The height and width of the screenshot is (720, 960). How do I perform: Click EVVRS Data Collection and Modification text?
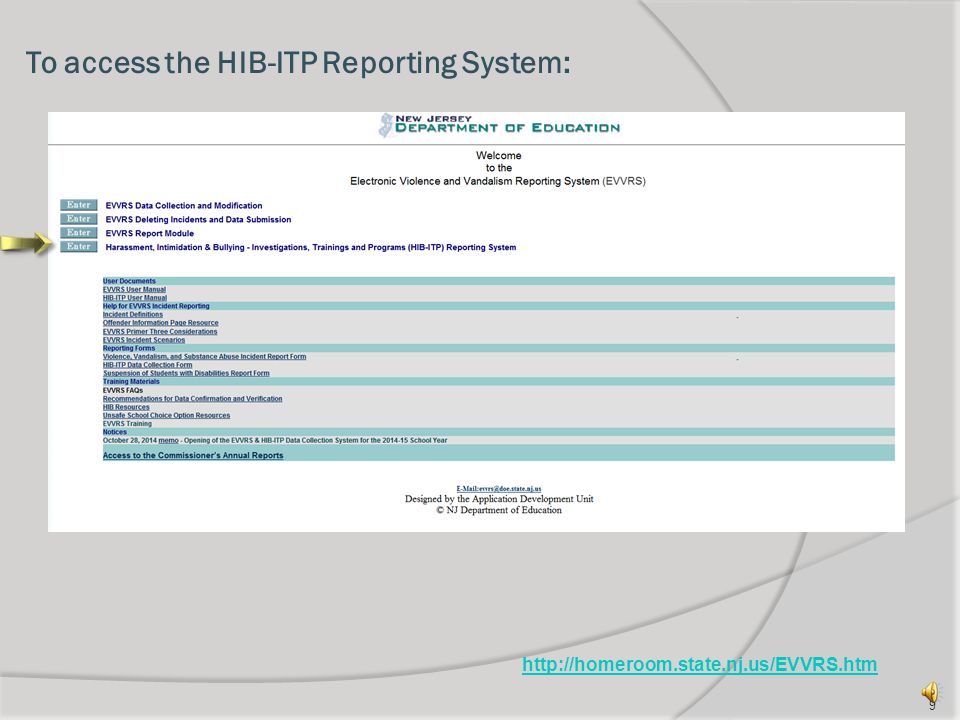click(x=184, y=206)
